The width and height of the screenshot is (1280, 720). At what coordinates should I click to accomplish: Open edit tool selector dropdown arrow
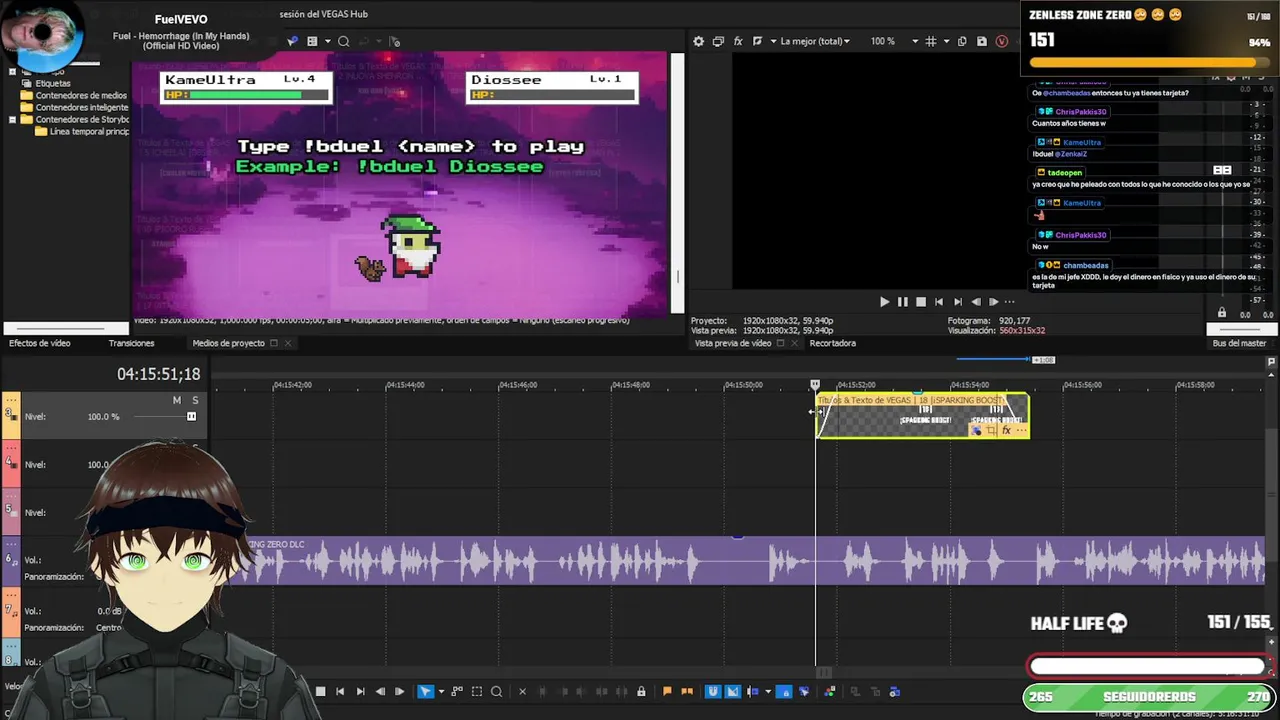[x=441, y=691]
